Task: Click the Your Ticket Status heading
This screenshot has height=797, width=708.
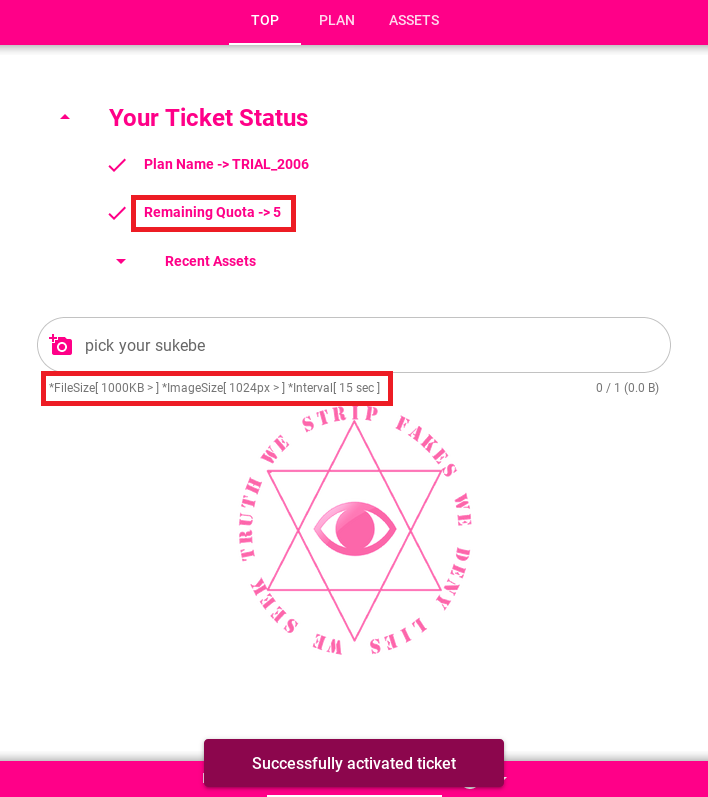Action: [208, 118]
